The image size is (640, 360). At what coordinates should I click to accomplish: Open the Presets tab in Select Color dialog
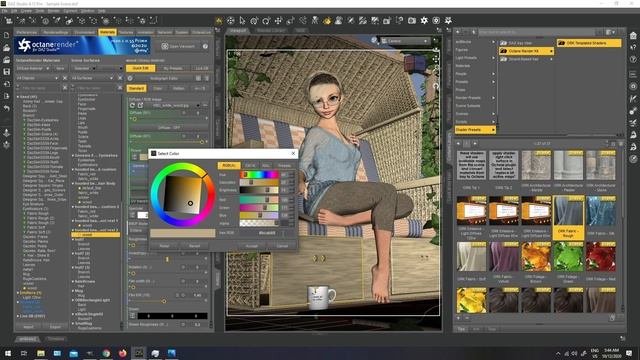click(284, 165)
